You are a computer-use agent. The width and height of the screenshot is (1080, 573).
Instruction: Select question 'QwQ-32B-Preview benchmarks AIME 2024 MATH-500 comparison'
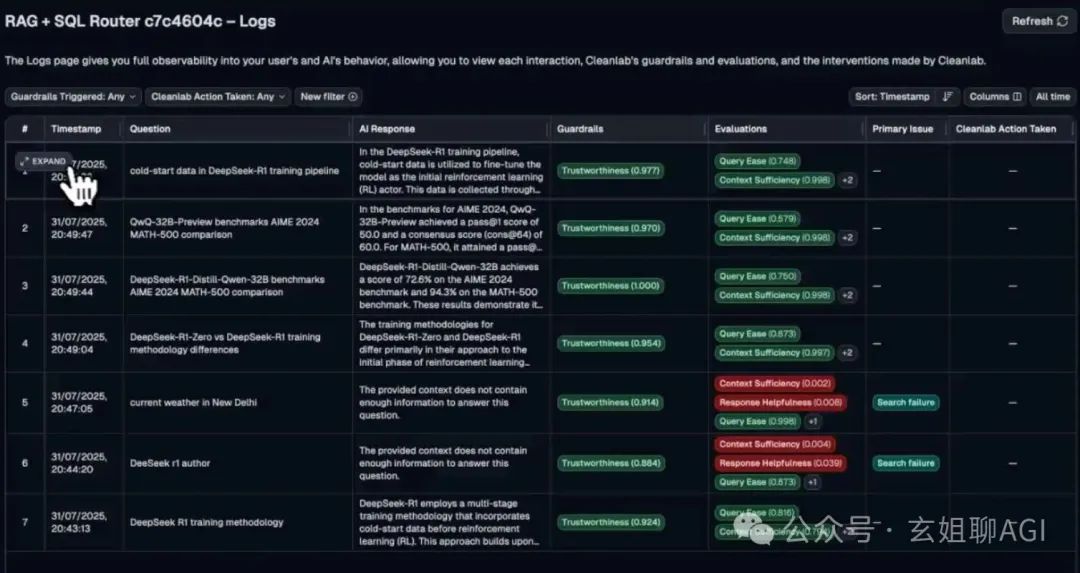tap(225, 228)
